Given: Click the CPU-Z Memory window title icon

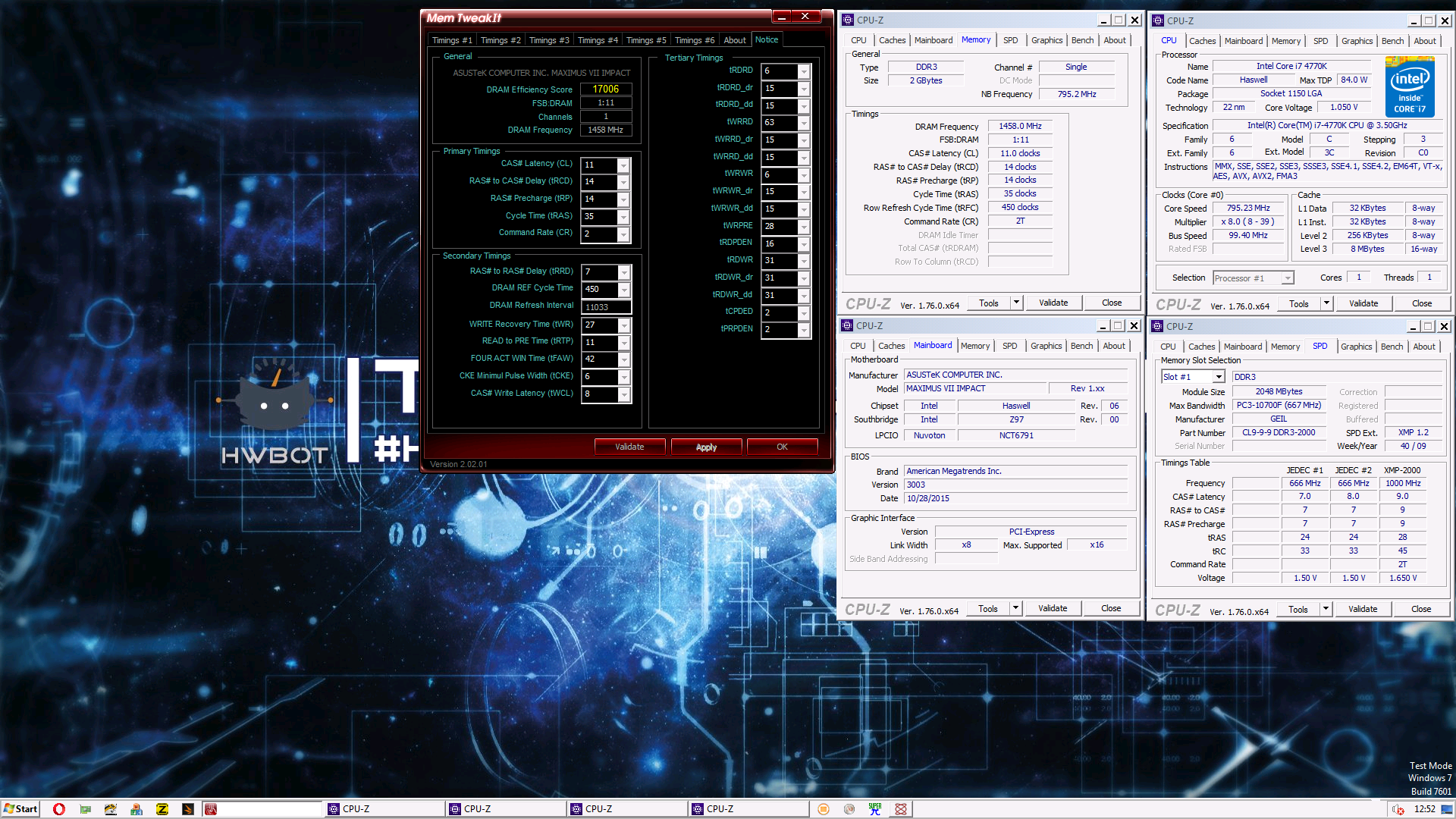Looking at the screenshot, I should (848, 20).
